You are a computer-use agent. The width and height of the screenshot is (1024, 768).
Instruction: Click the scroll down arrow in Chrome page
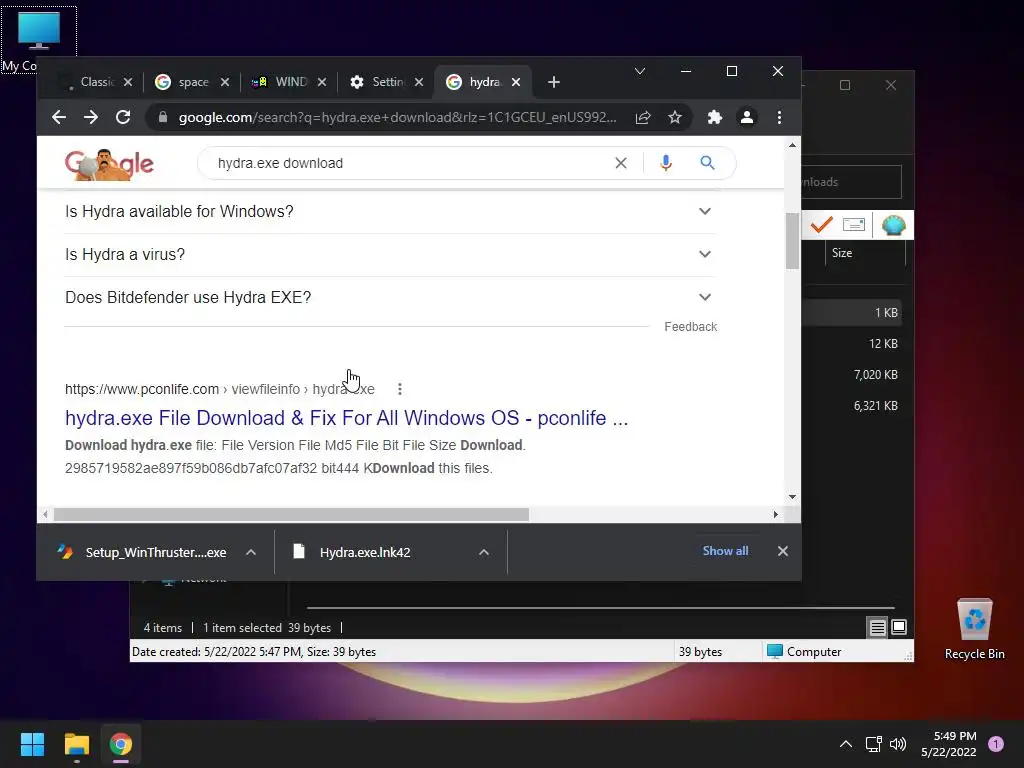pyautogui.click(x=792, y=497)
